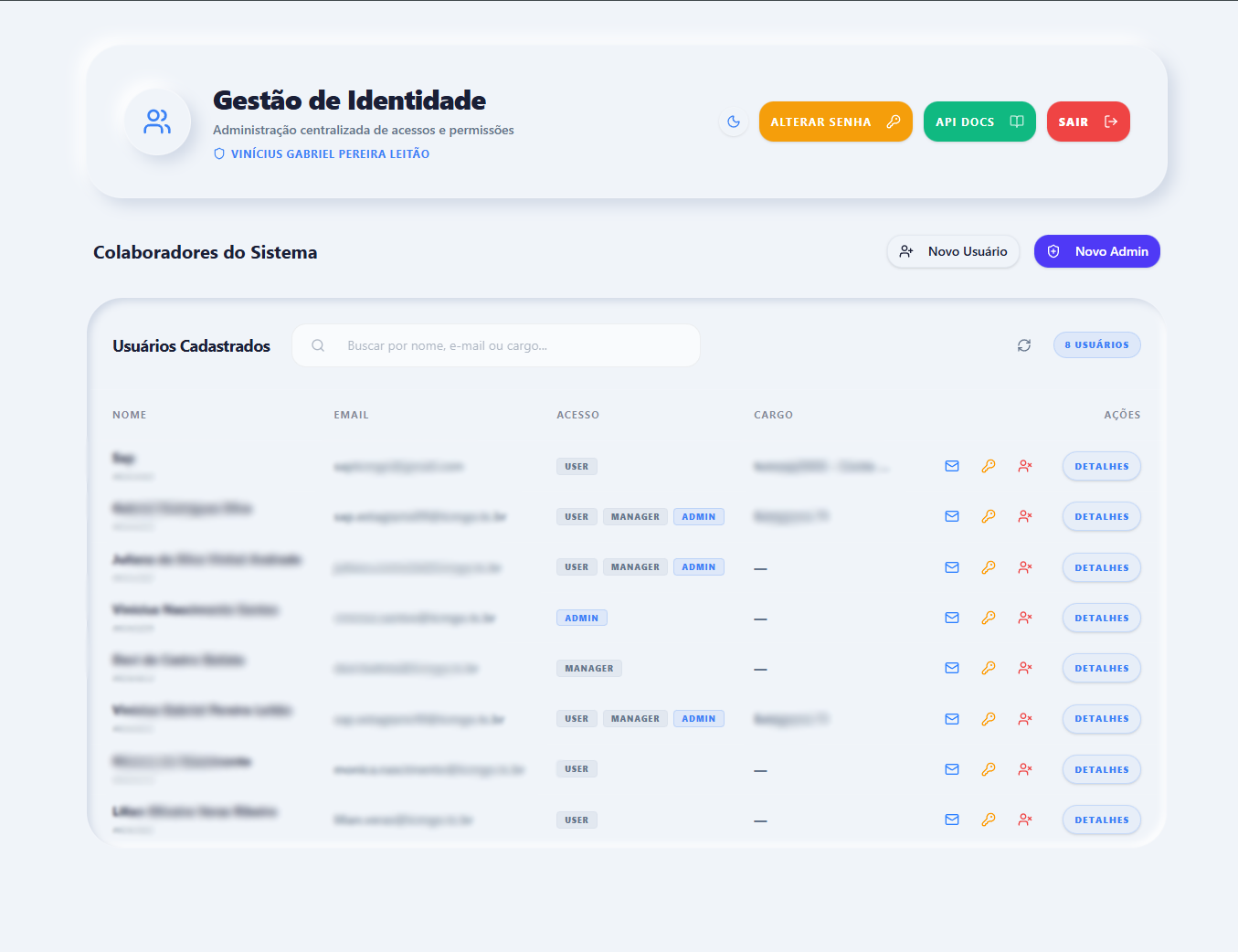Remove the user in the ADMIN-only row

click(1025, 618)
